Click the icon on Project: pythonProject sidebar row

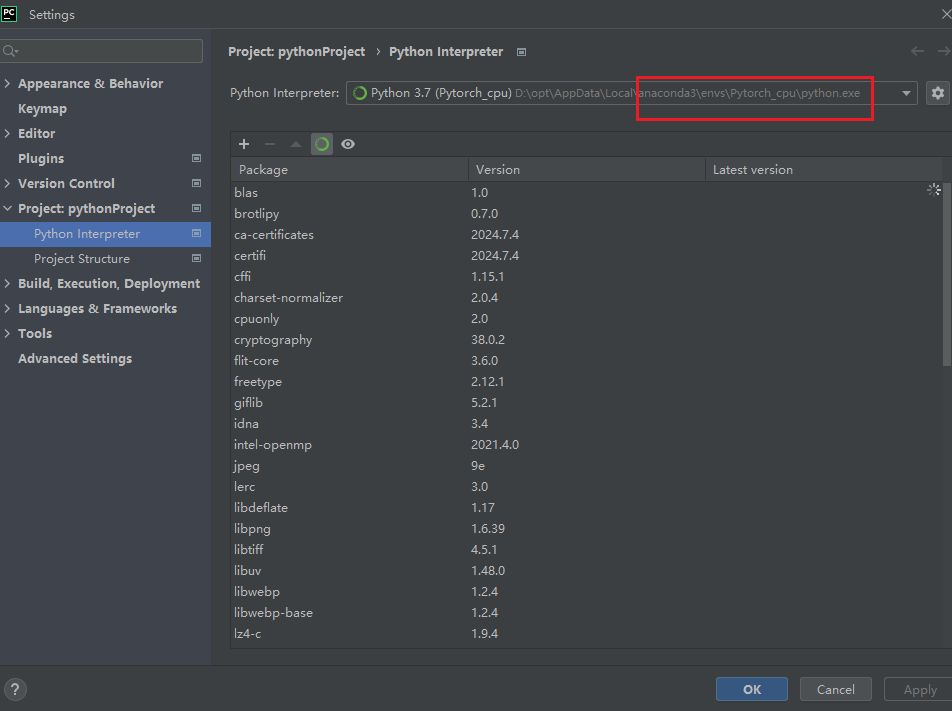[x=197, y=208]
